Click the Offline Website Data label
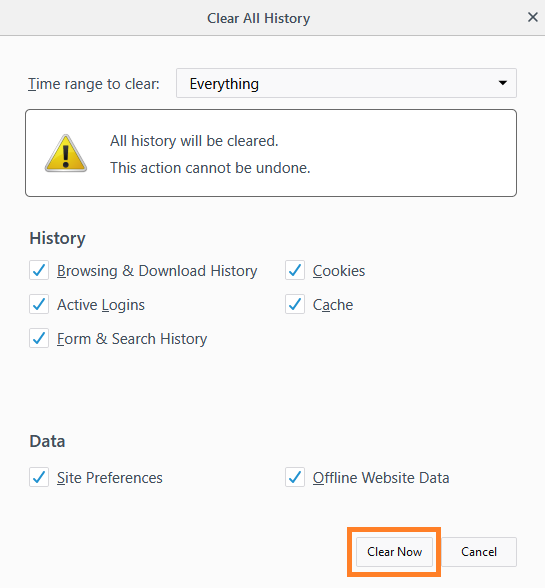 (381, 477)
